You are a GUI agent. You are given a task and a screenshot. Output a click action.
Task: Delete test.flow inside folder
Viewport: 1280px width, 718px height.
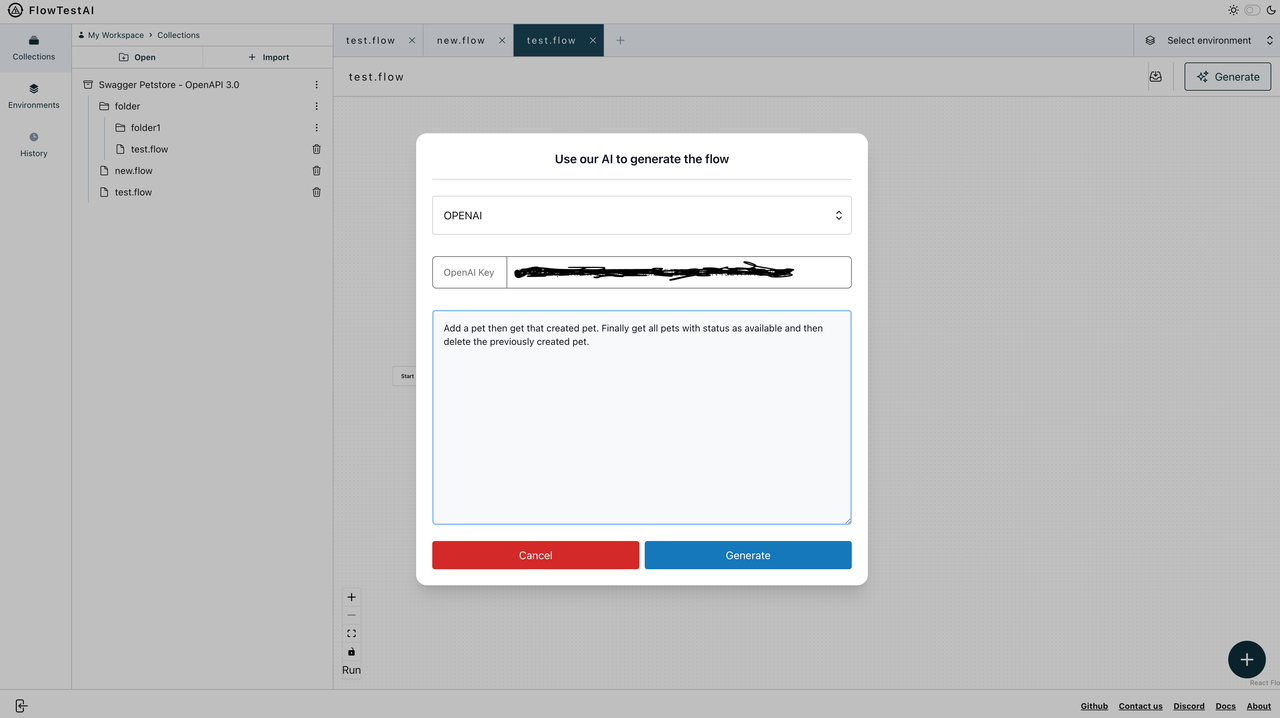pyautogui.click(x=317, y=149)
